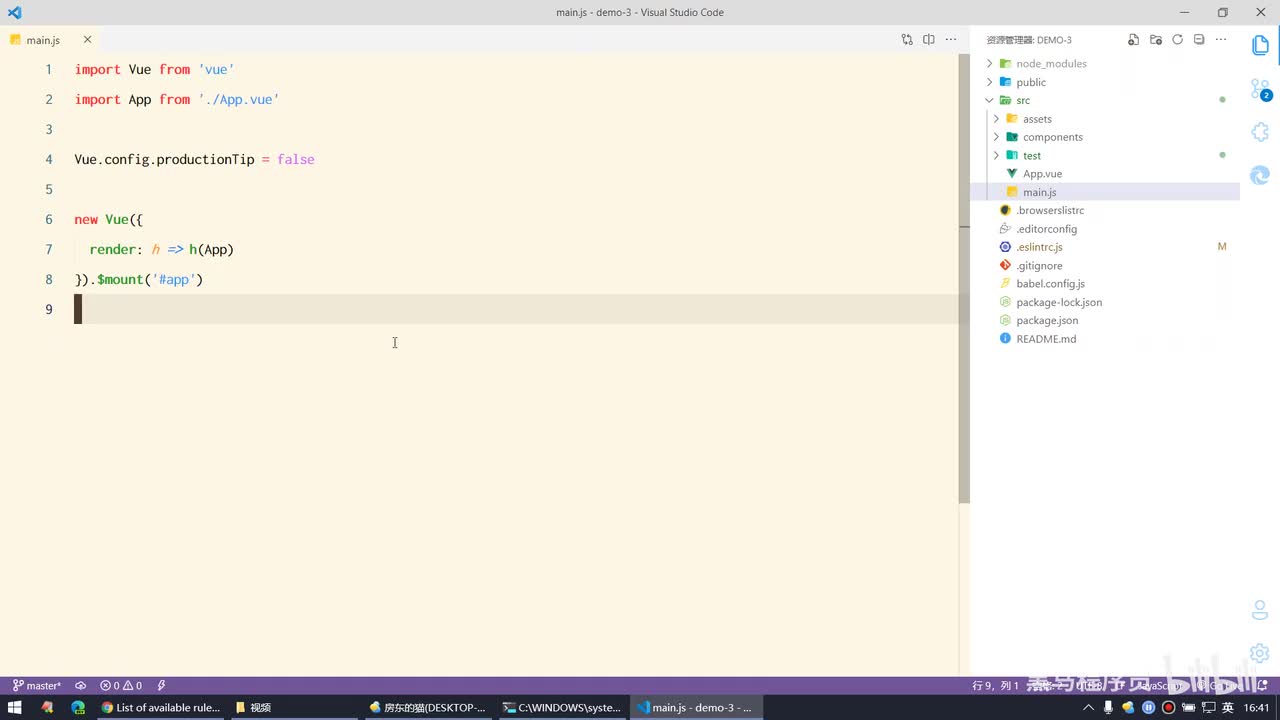
Task: Click the taskbar clock showing 16:41
Action: (1257, 707)
